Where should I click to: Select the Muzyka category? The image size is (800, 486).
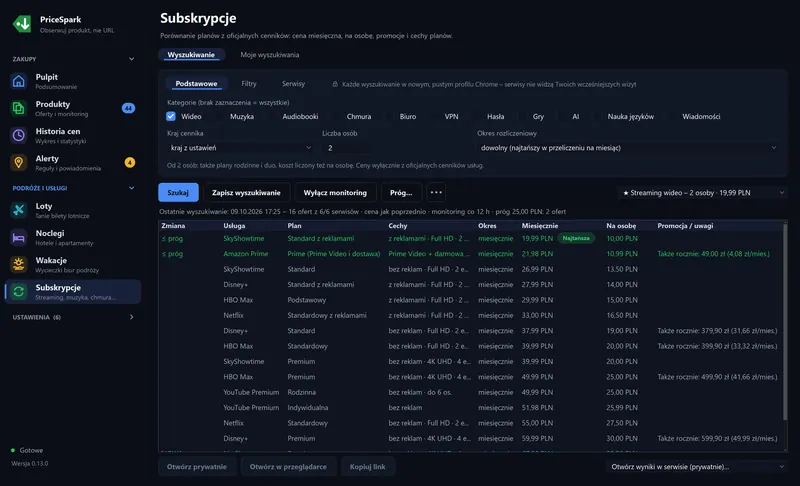point(242,116)
